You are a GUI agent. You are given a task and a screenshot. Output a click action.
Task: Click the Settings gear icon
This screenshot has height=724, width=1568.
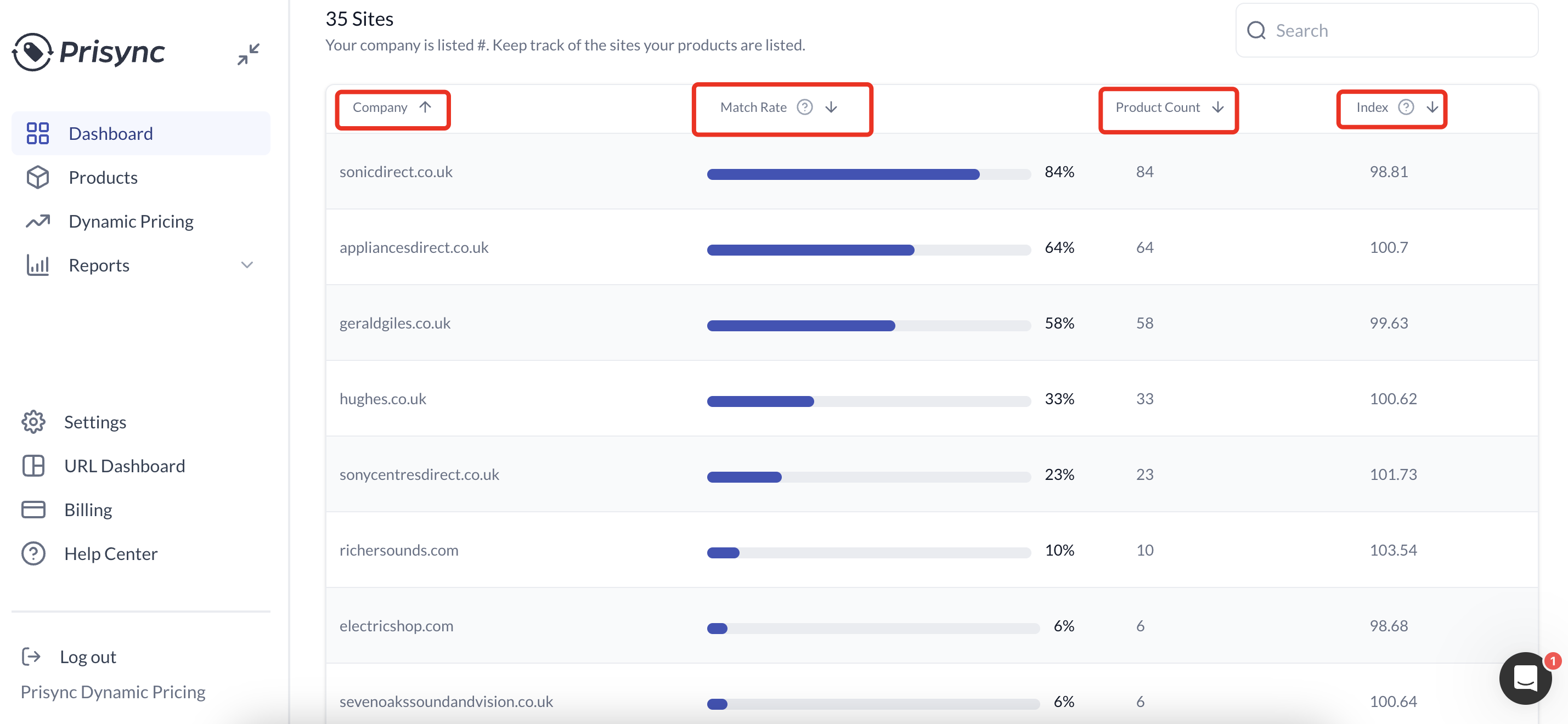coord(33,422)
